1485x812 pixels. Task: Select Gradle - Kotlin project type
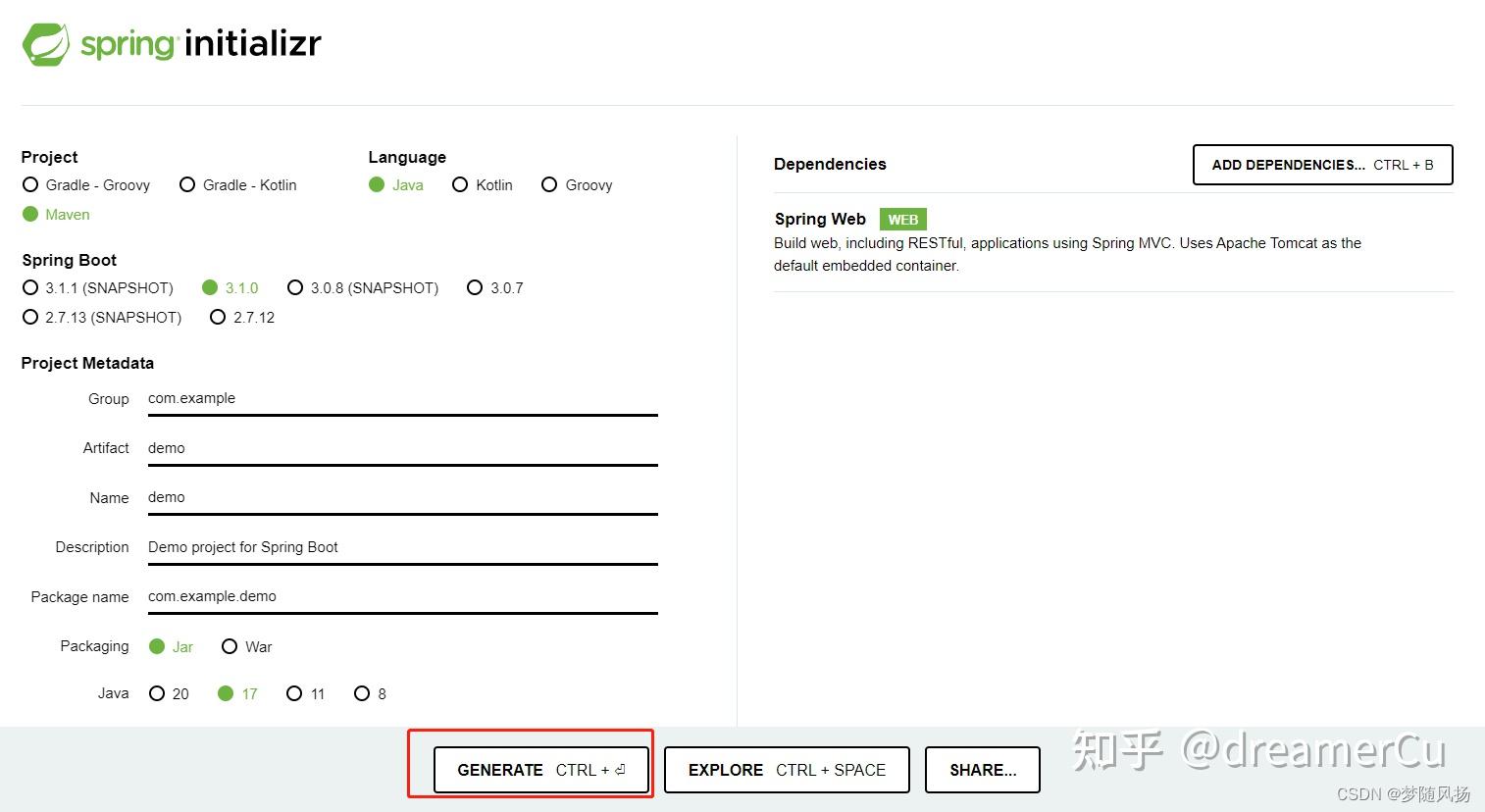point(187,184)
